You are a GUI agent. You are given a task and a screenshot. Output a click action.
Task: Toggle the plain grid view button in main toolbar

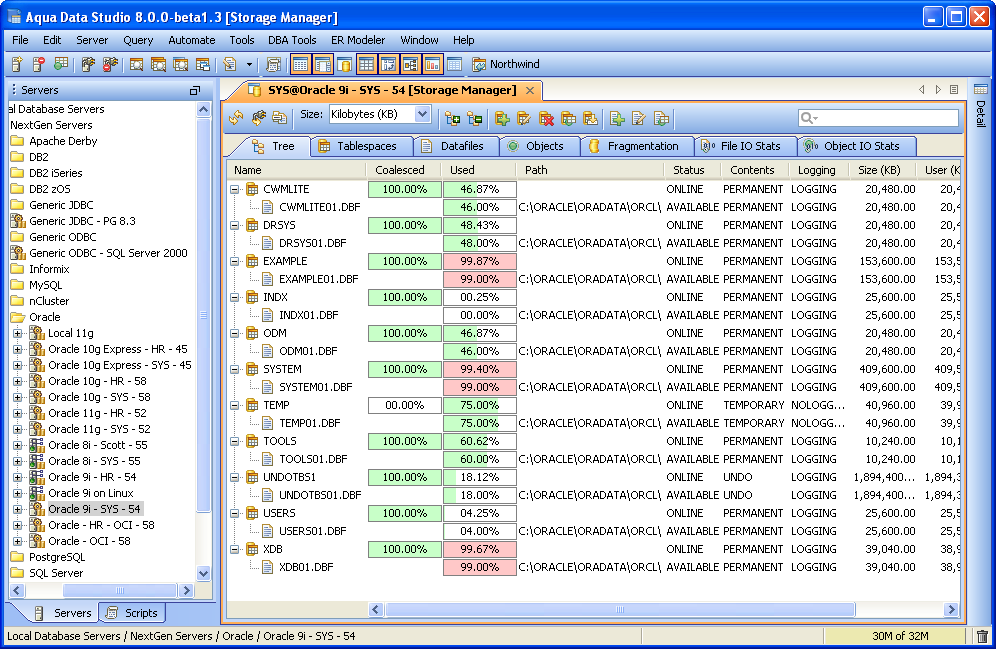click(x=366, y=64)
